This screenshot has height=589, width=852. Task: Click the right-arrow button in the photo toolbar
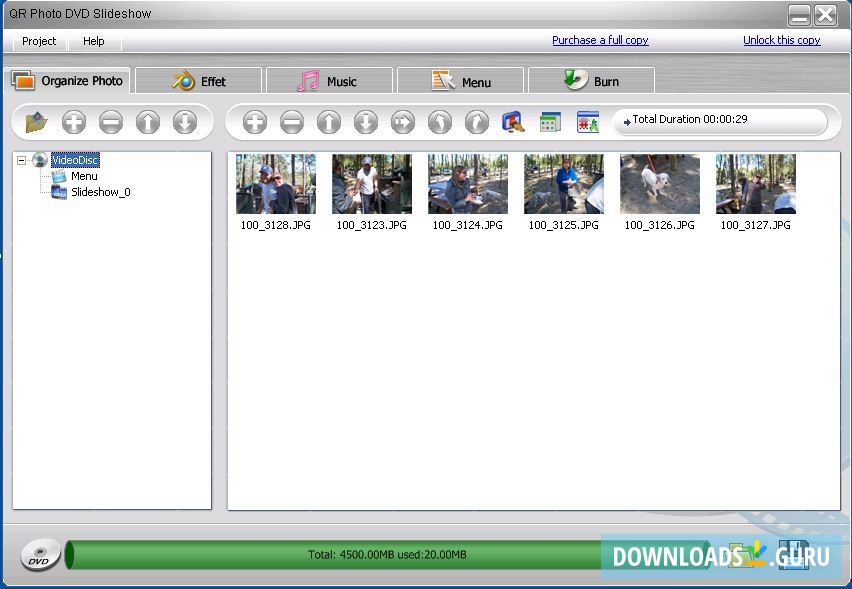(x=403, y=122)
